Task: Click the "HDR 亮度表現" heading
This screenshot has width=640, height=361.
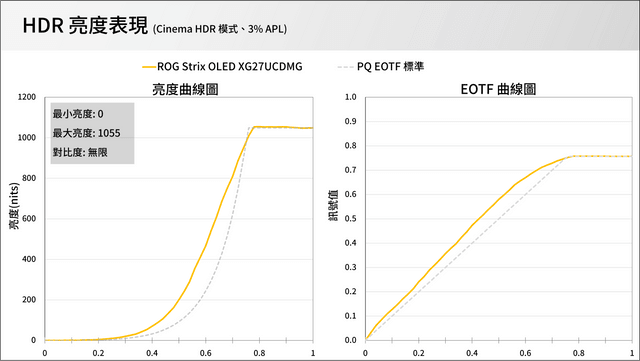Action: (x=85, y=26)
